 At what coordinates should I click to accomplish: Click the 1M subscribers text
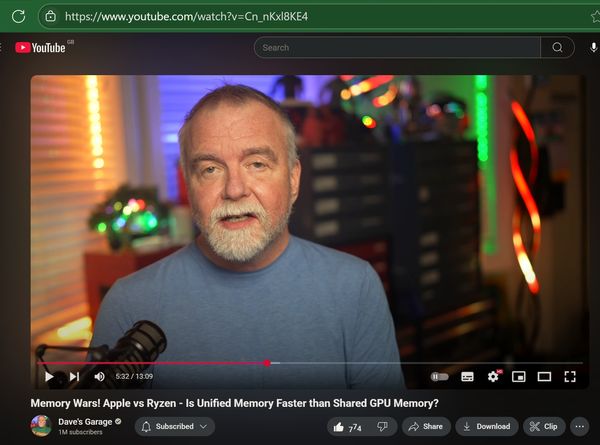(80, 432)
